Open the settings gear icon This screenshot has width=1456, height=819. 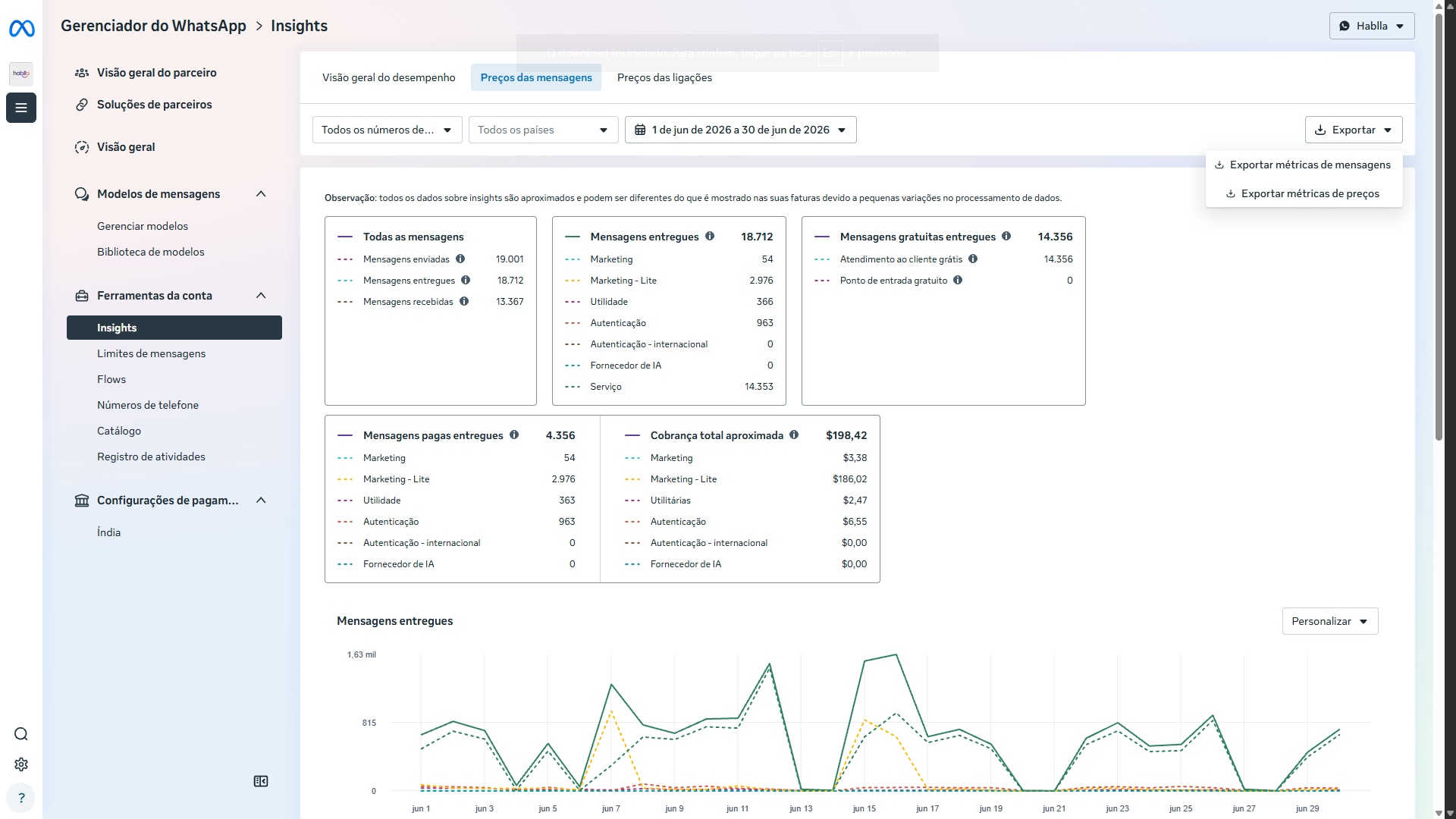[21, 764]
